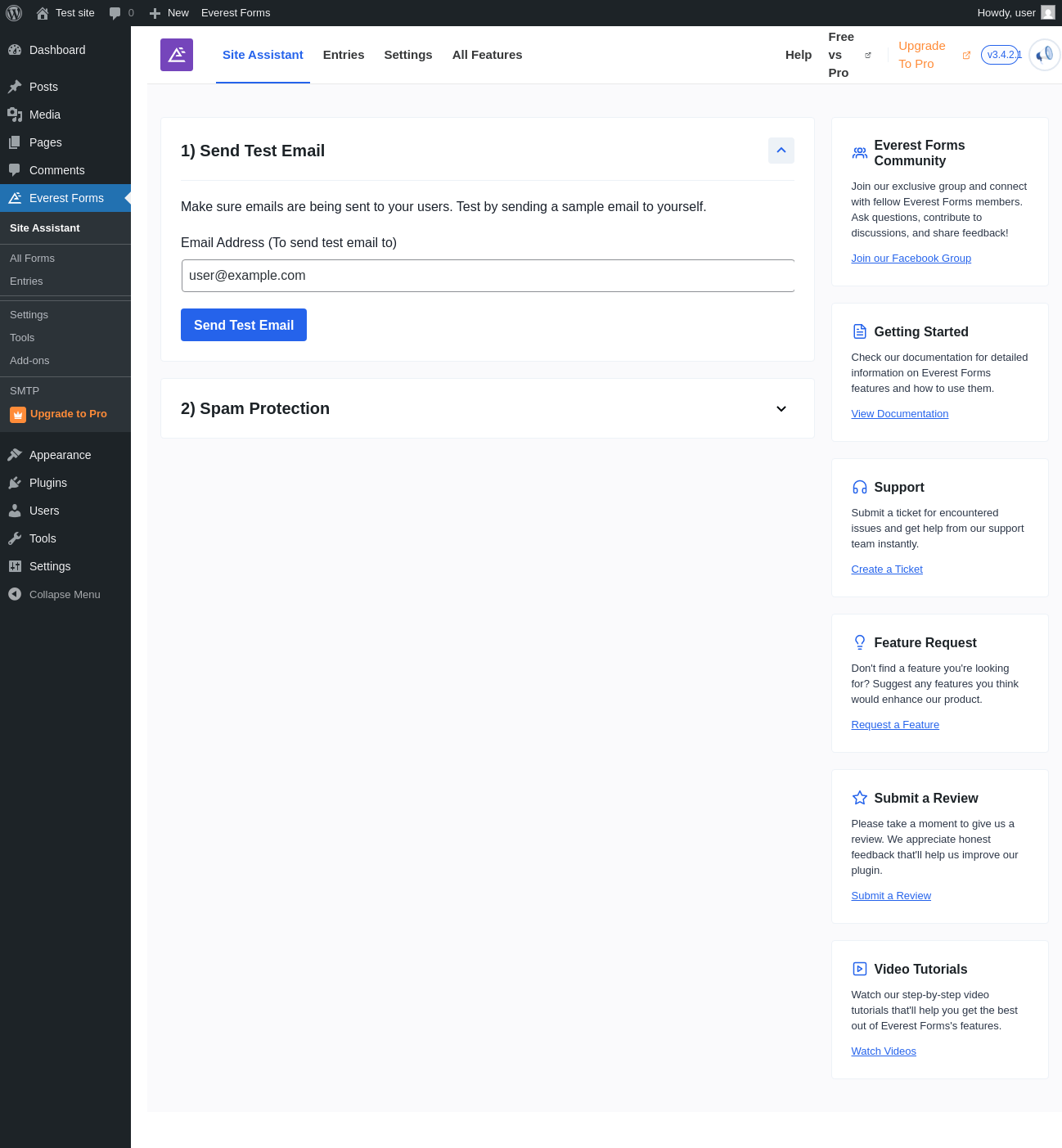Click the Upgrade to Pro crown icon
Screen dimensions: 1062x1148
click(x=18, y=415)
